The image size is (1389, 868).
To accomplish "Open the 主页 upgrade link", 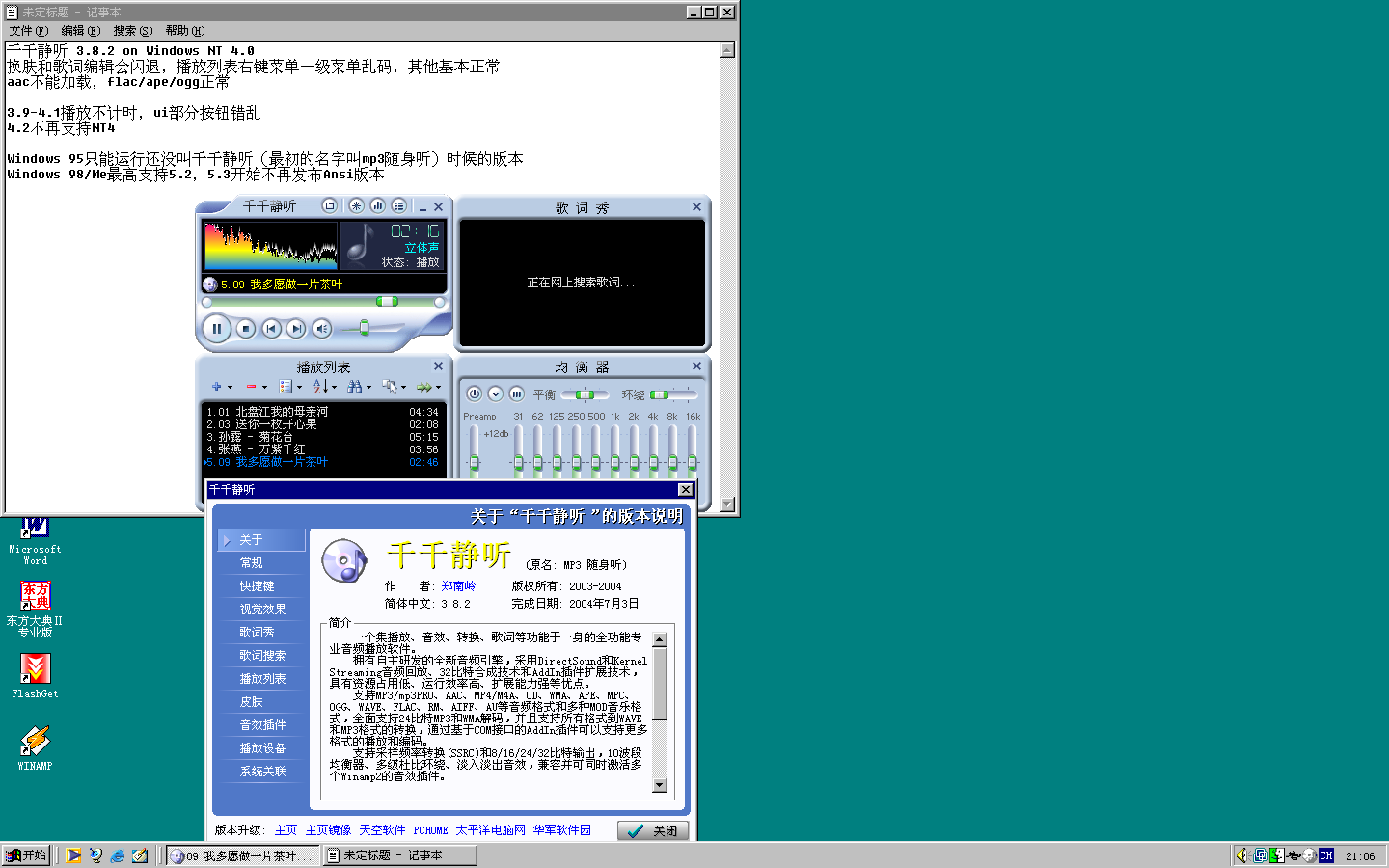I will [x=286, y=830].
